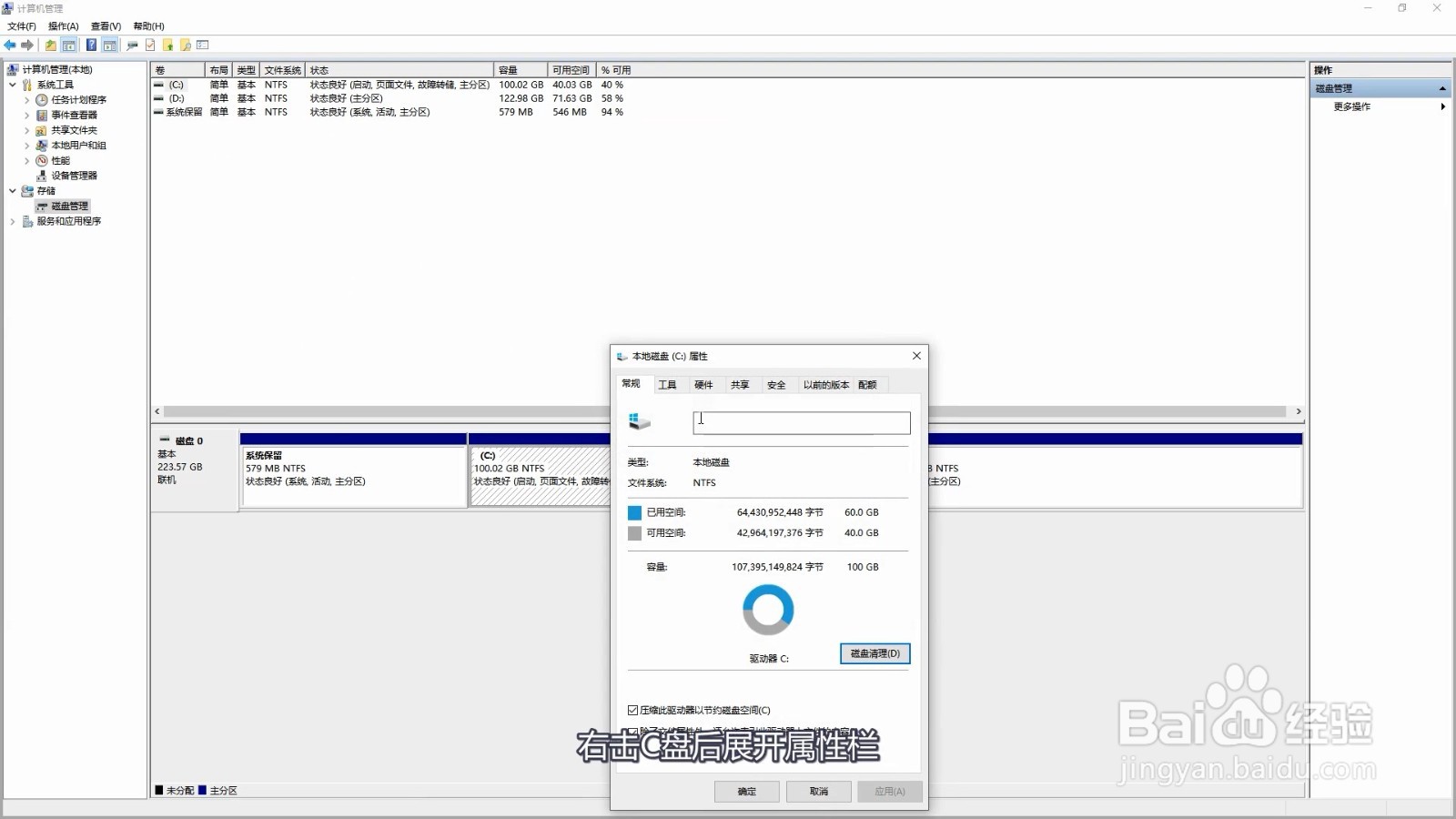Image resolution: width=1456 pixels, height=819 pixels.
Task: Click the Up one level folder icon
Action: 51,45
